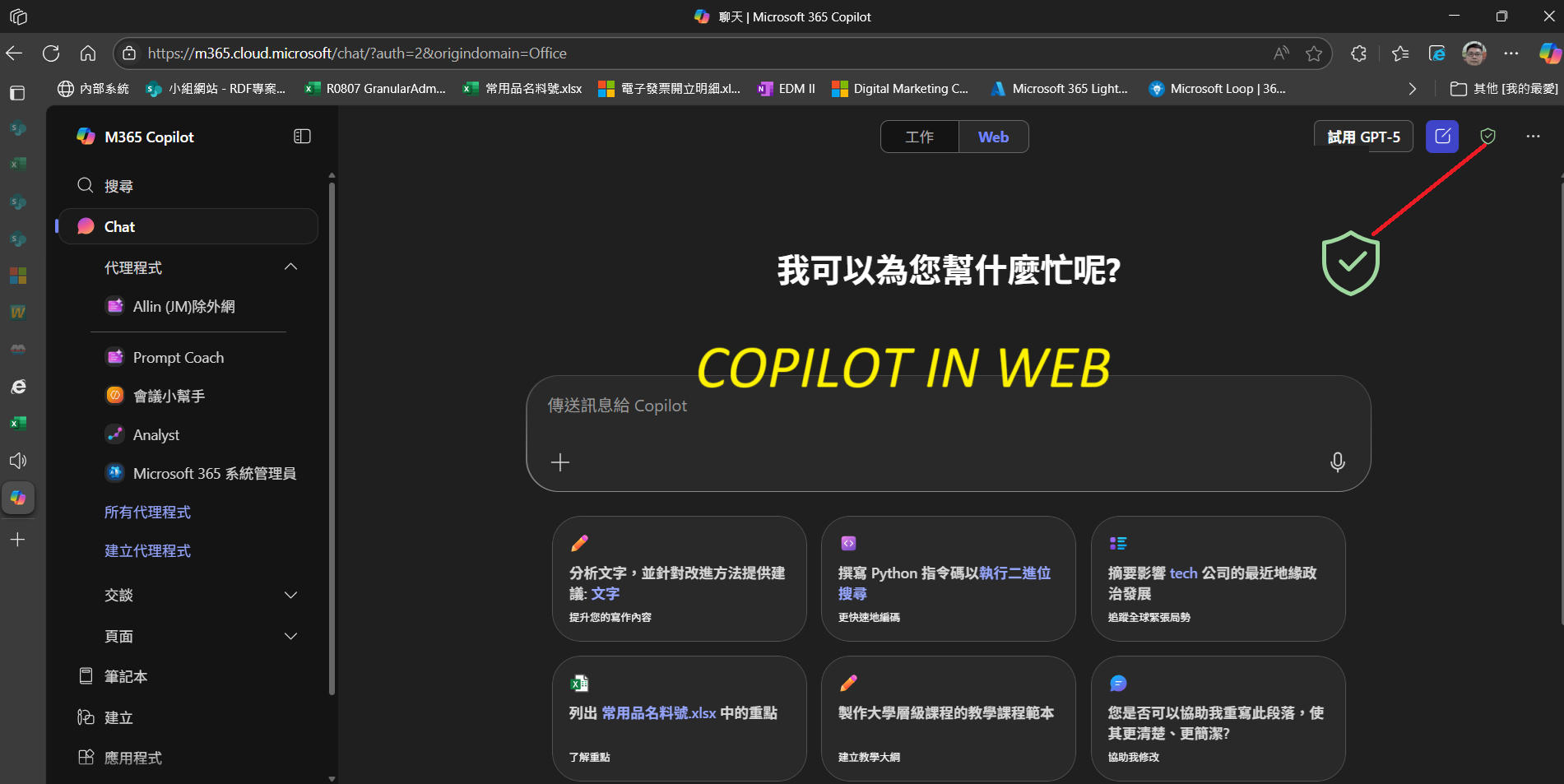Select Chat in the sidebar
Screen dimensions: 1564x784
(120, 226)
